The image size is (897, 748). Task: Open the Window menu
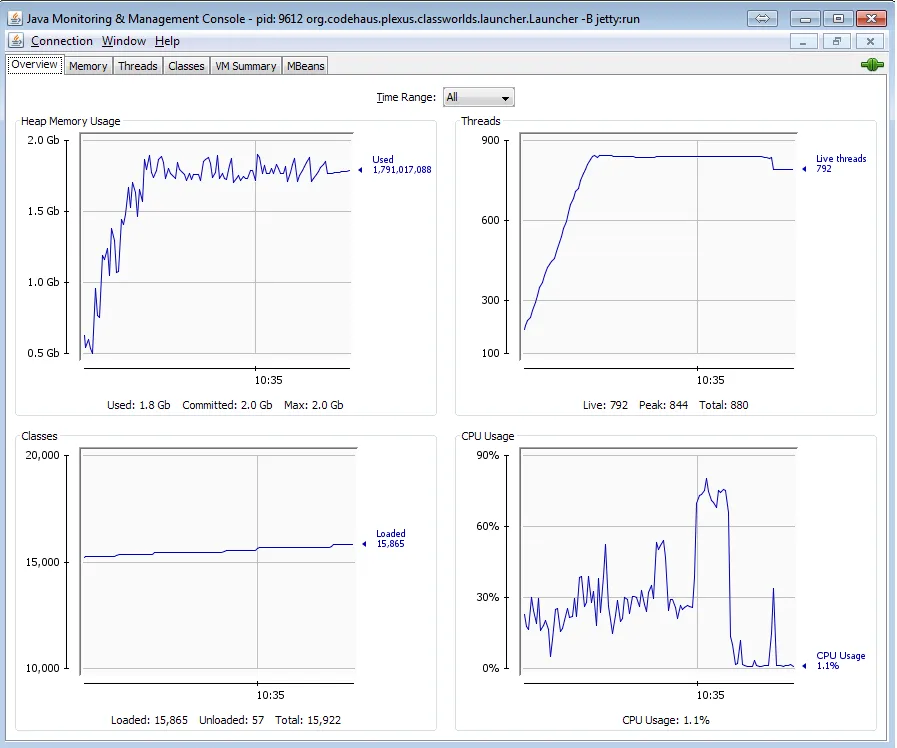pyautogui.click(x=124, y=41)
